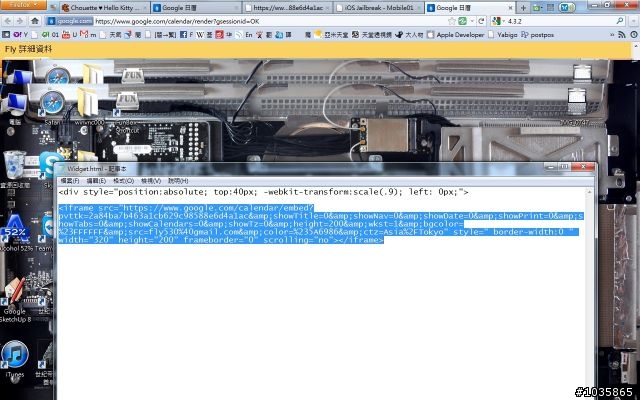This screenshot has width=640, height=400.
Task: Open the Notepad 編輯(E) menu
Action: coord(96,181)
